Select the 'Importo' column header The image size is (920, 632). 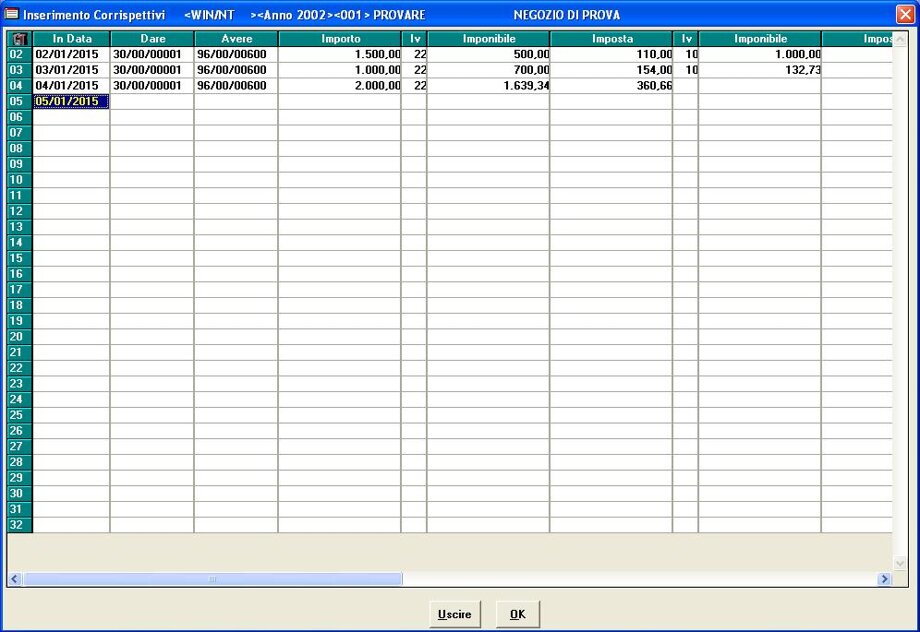[339, 38]
